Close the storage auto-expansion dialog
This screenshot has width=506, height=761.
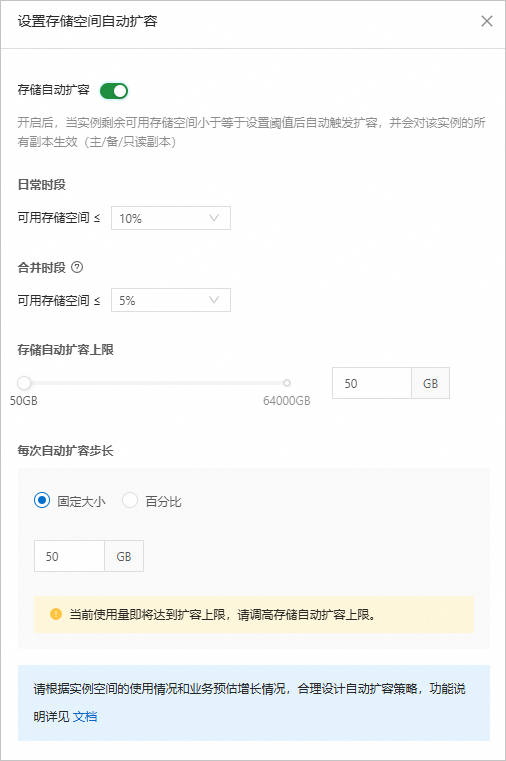coord(487,21)
